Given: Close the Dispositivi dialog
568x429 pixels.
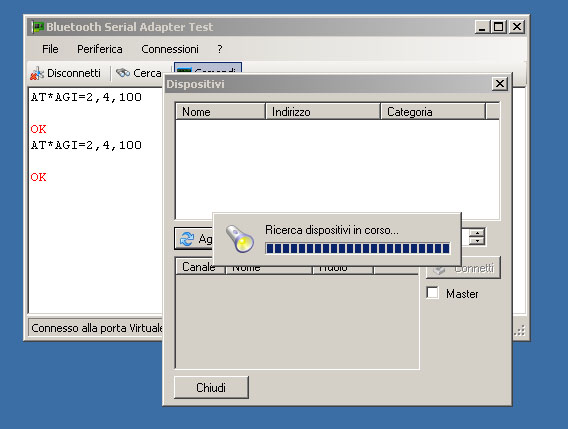Looking at the screenshot, I should [500, 84].
